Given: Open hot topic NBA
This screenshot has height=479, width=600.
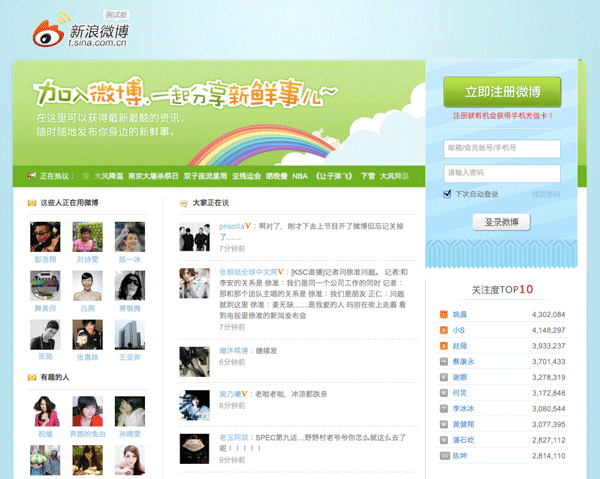Looking at the screenshot, I should point(300,176).
